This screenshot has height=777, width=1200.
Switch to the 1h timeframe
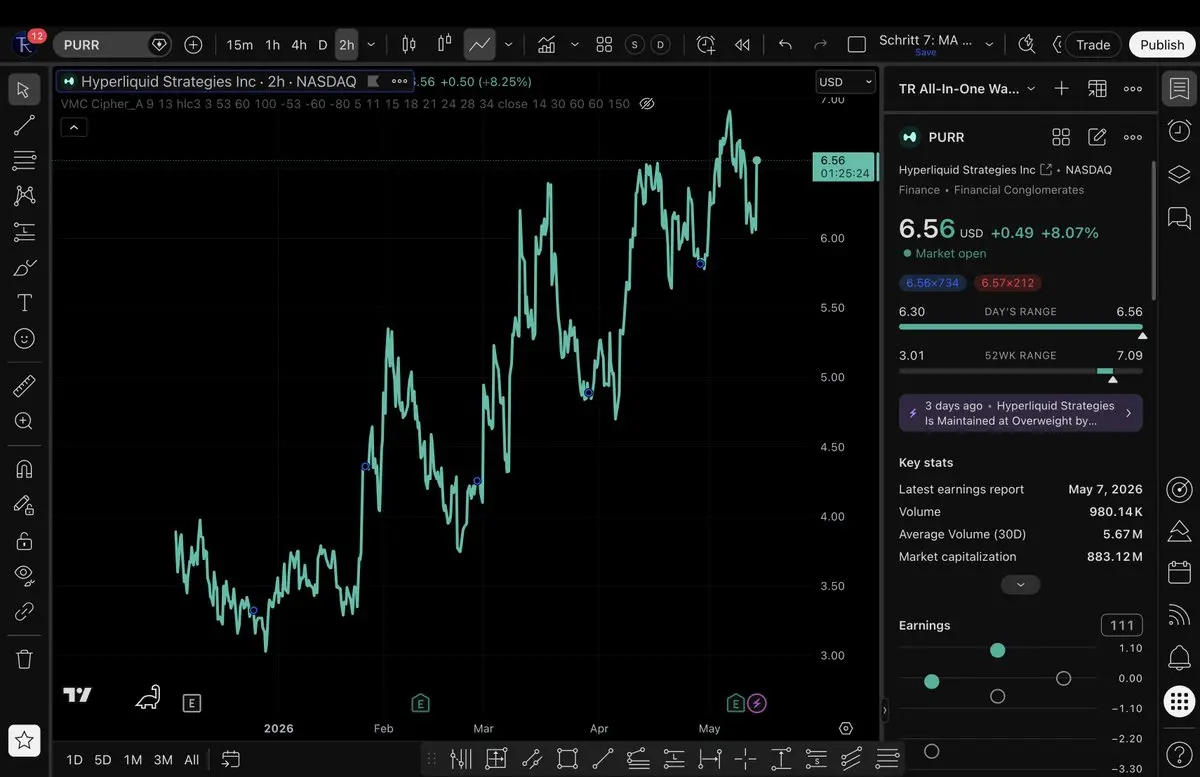coord(272,45)
